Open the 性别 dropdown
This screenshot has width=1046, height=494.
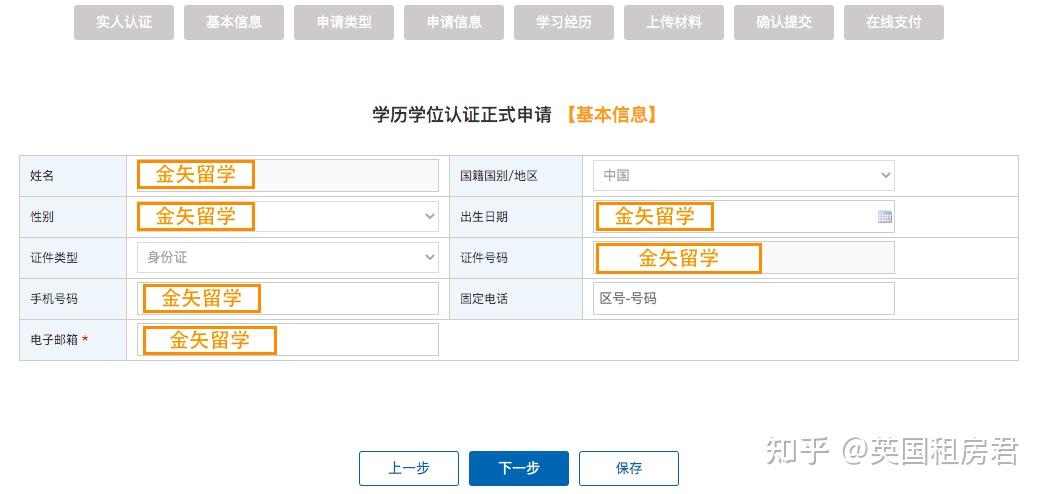288,217
